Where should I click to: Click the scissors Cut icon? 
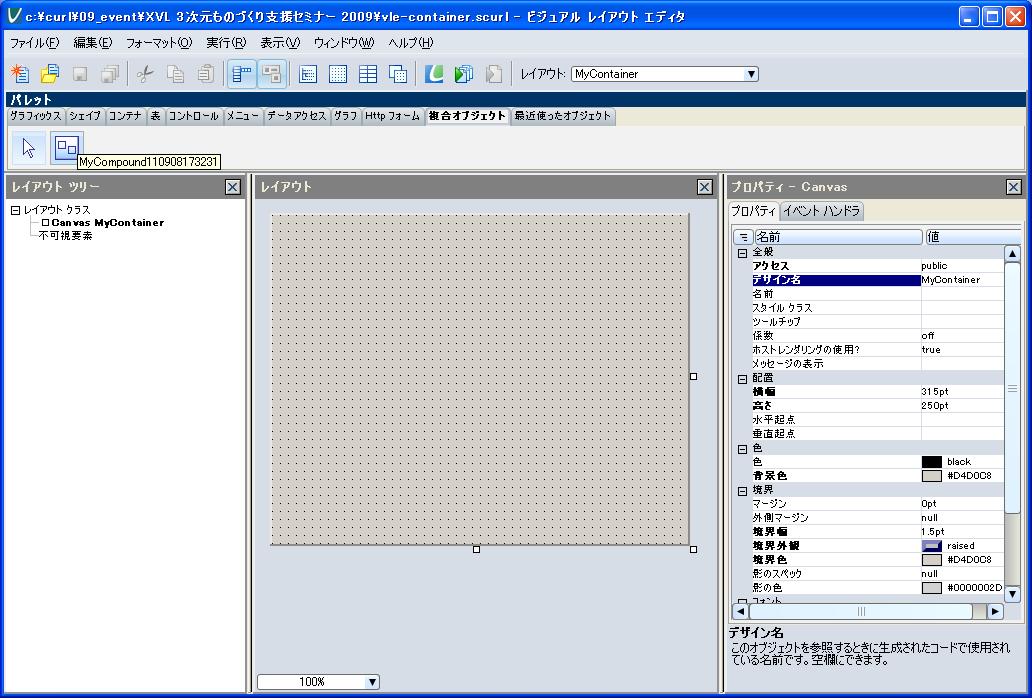[145, 74]
